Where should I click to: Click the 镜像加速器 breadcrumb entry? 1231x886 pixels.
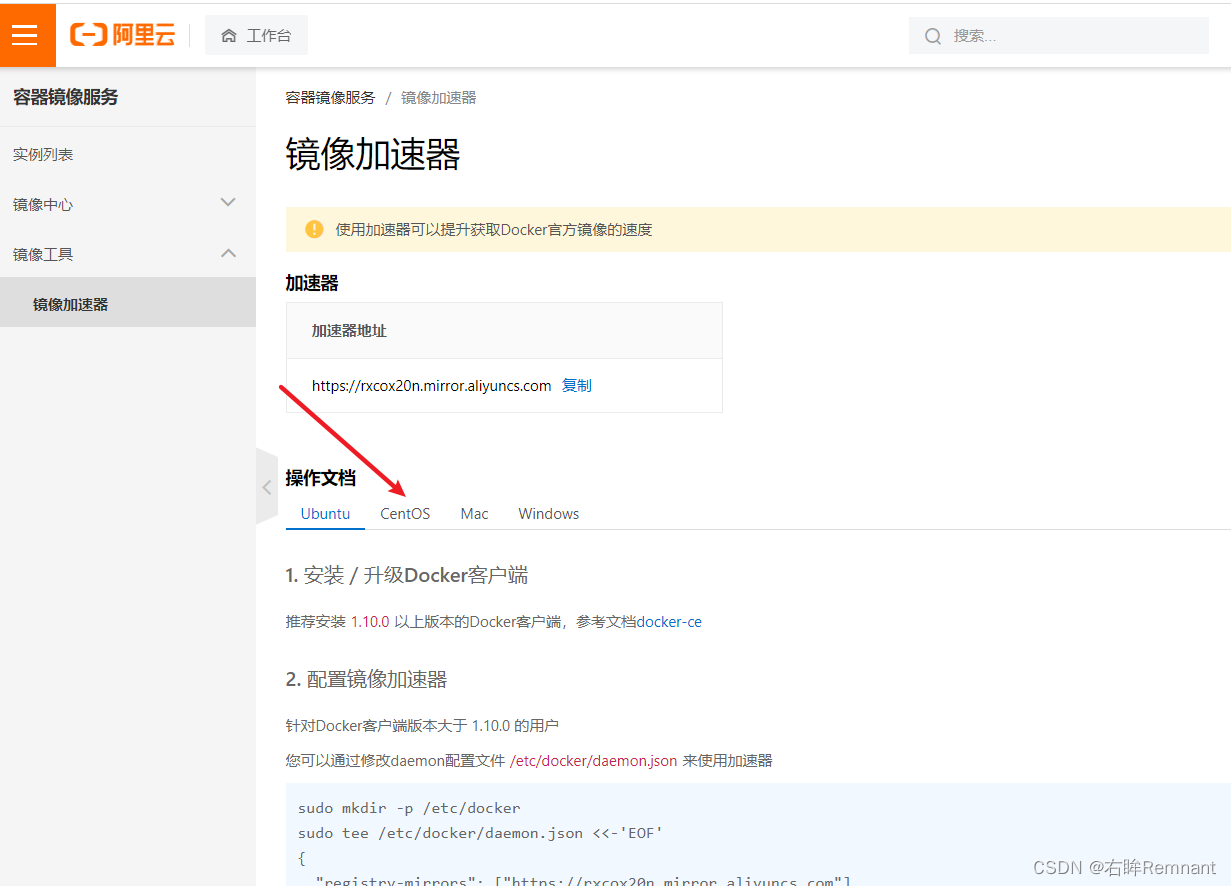[x=439, y=97]
